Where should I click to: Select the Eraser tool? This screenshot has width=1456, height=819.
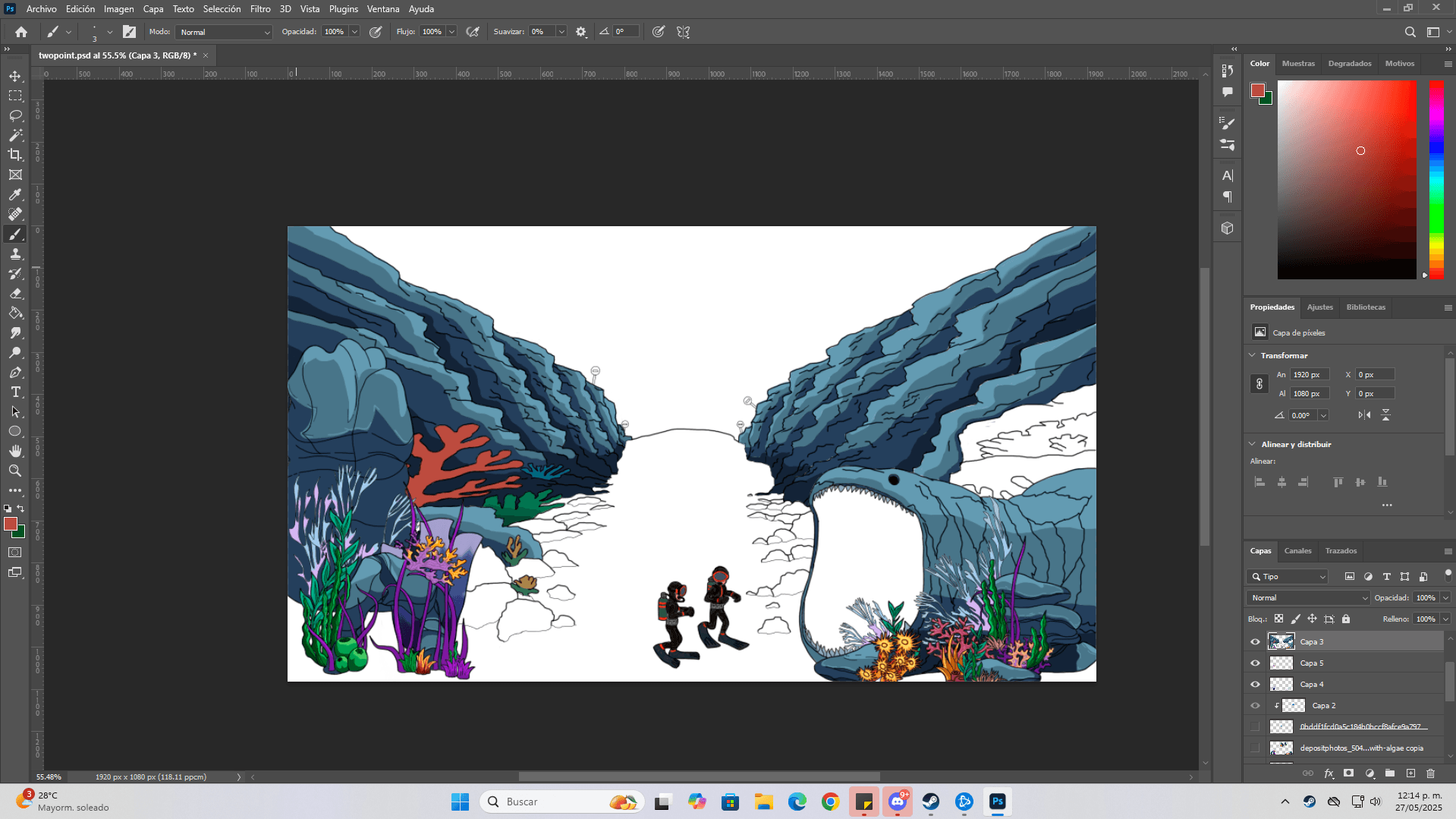coord(15,294)
